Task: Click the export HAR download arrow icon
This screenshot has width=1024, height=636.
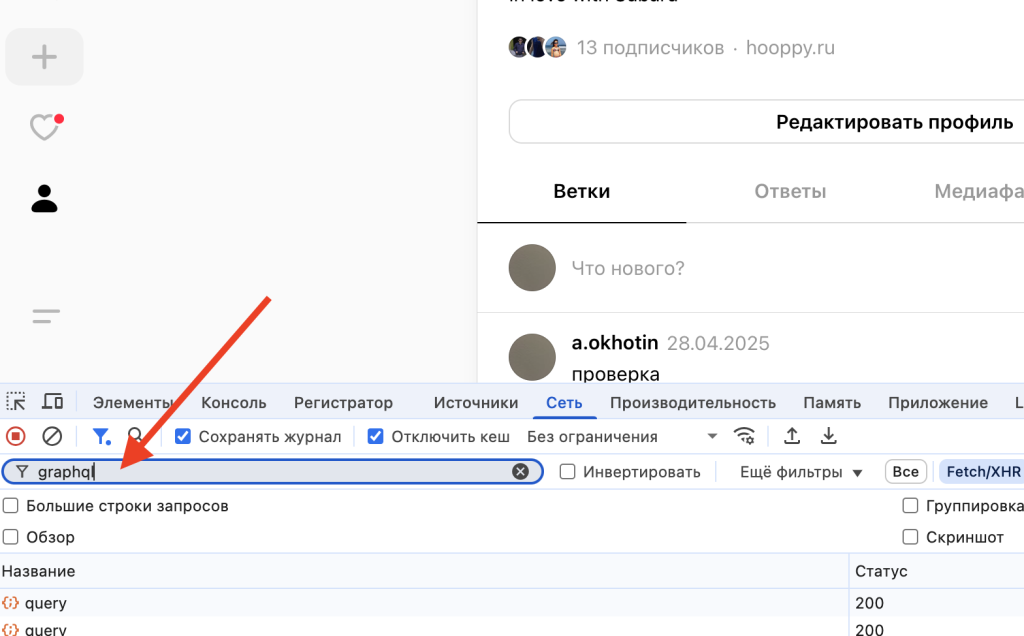Action: (828, 436)
